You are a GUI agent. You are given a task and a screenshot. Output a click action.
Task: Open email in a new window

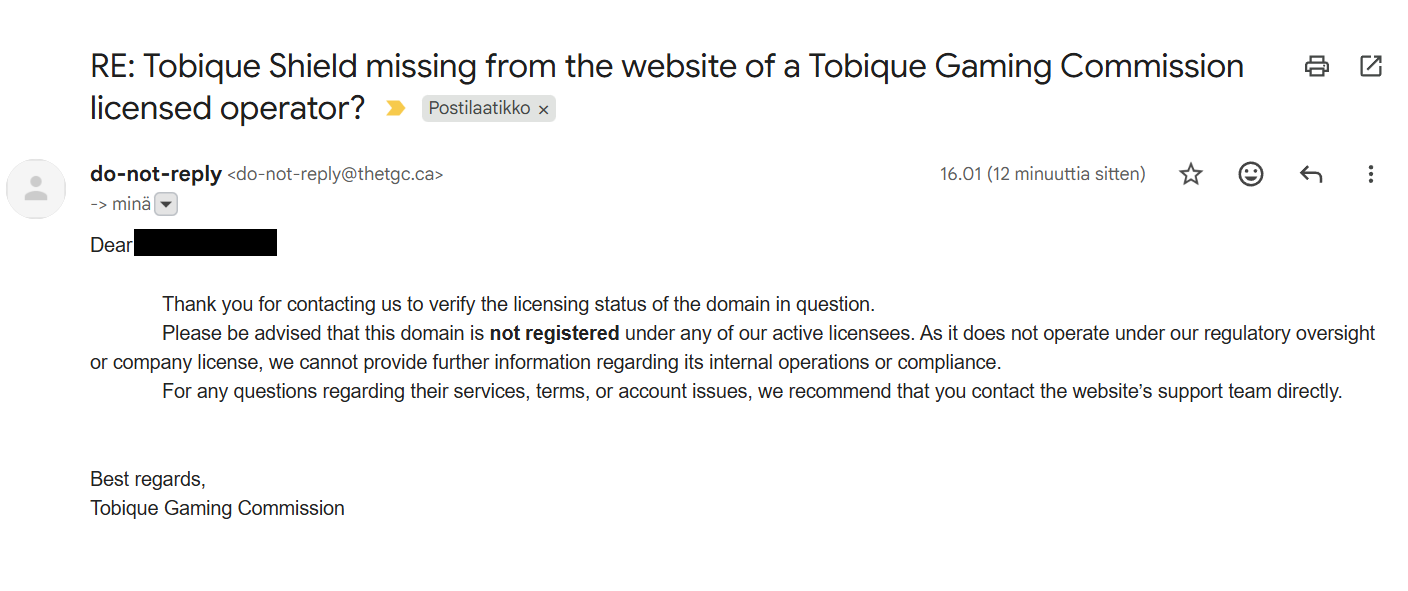click(1371, 67)
